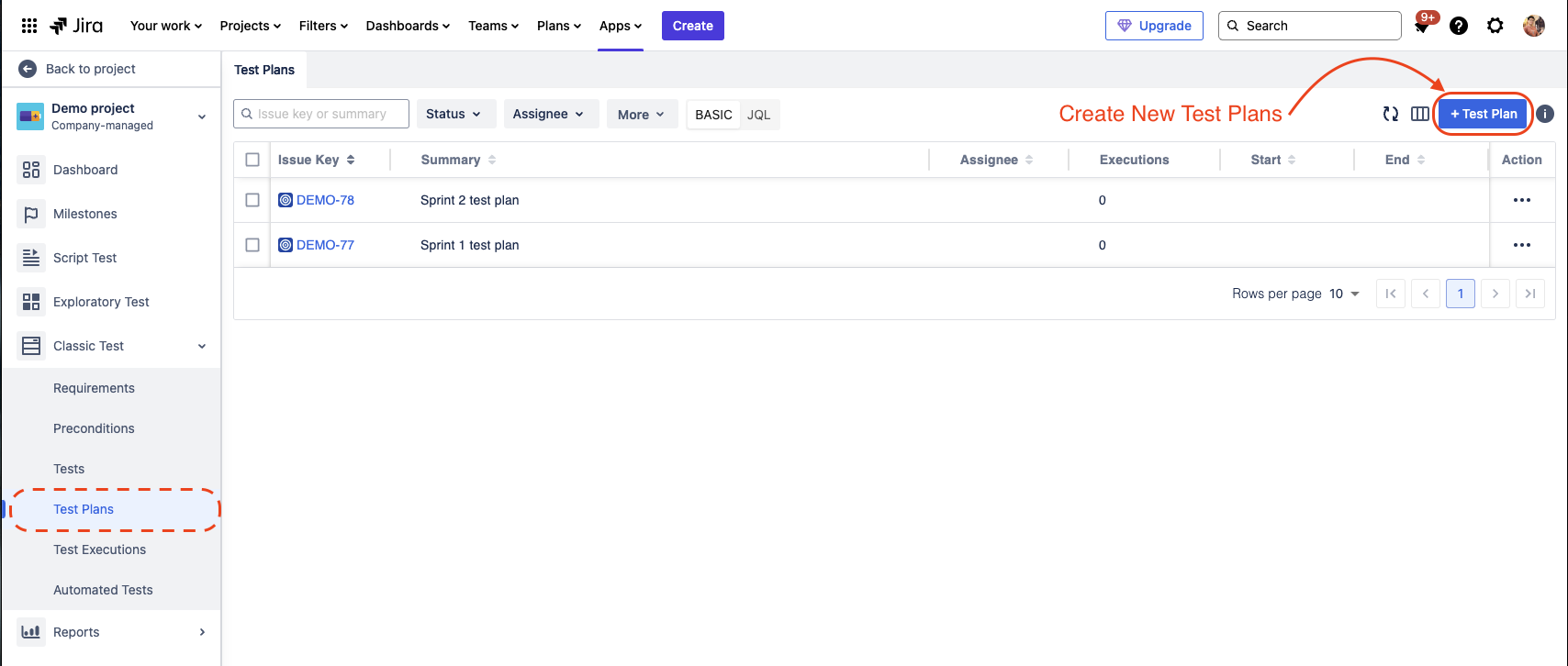Click the Back to project arrow icon
The height and width of the screenshot is (666, 1568).
(x=28, y=69)
